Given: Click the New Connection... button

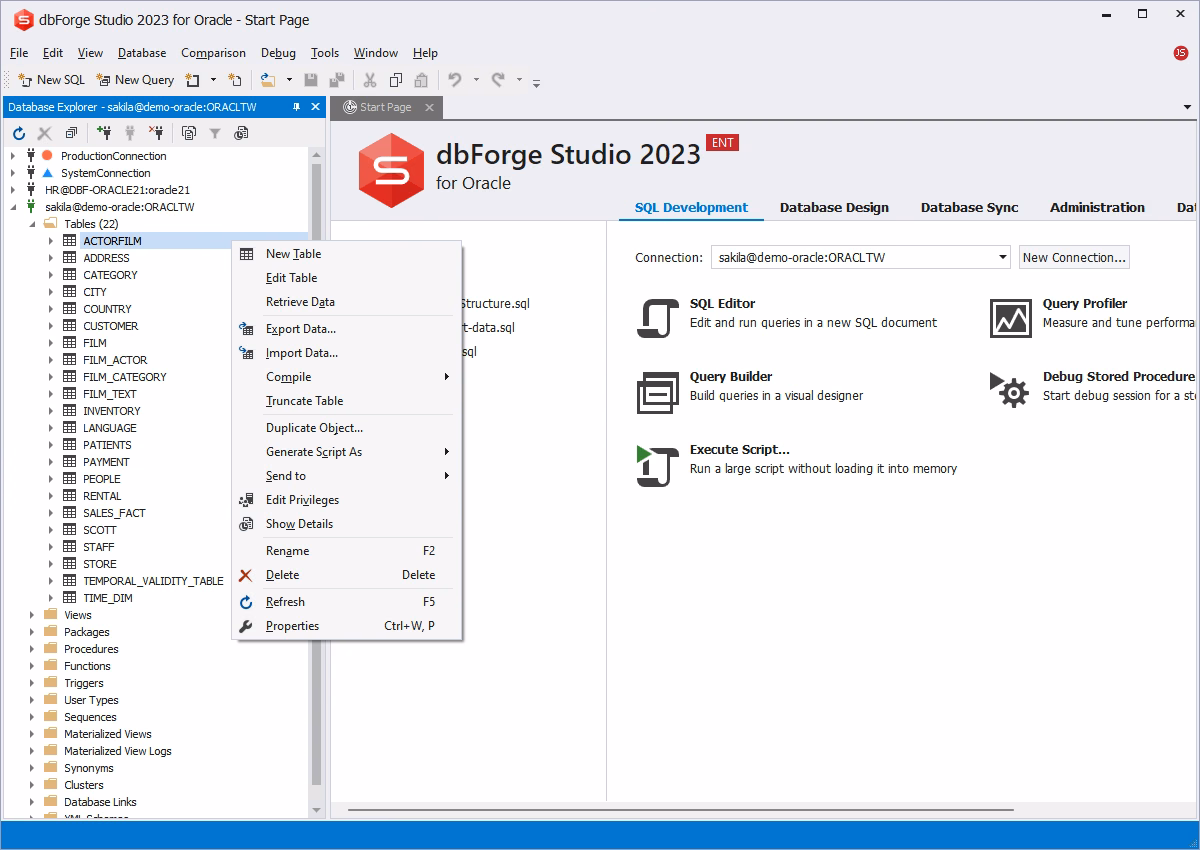Looking at the screenshot, I should (1074, 258).
